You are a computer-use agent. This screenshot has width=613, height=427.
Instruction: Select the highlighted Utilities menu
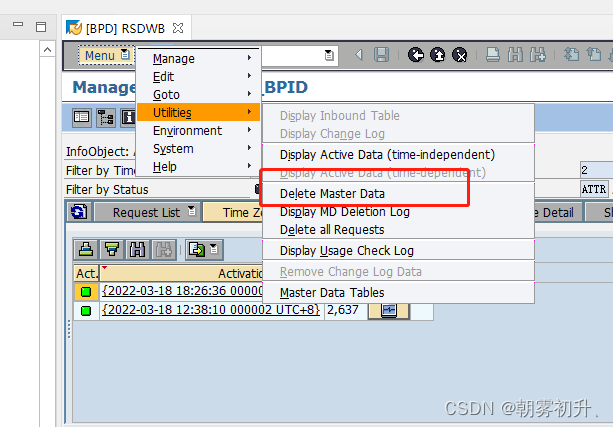(198, 112)
